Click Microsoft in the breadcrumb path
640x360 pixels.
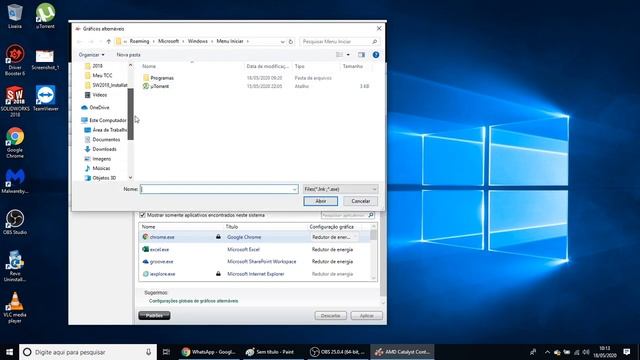click(169, 41)
